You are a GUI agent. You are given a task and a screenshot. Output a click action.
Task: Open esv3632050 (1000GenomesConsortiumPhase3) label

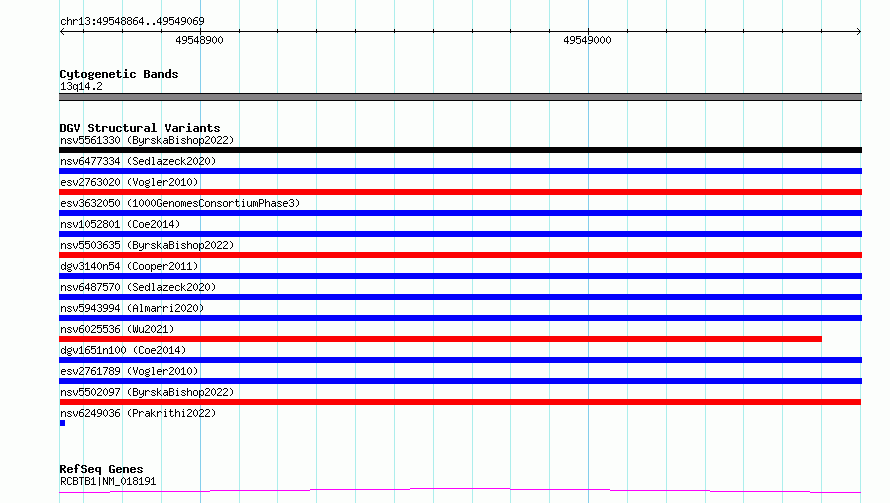tap(180, 203)
